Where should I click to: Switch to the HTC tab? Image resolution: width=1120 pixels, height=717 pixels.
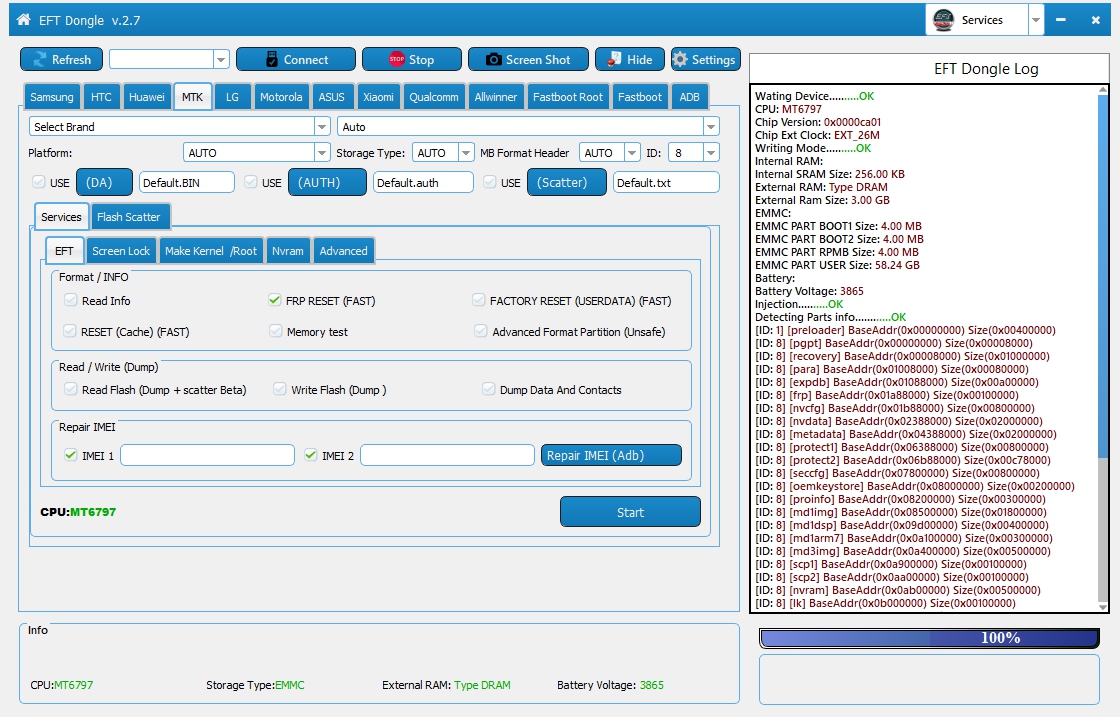pyautogui.click(x=101, y=97)
